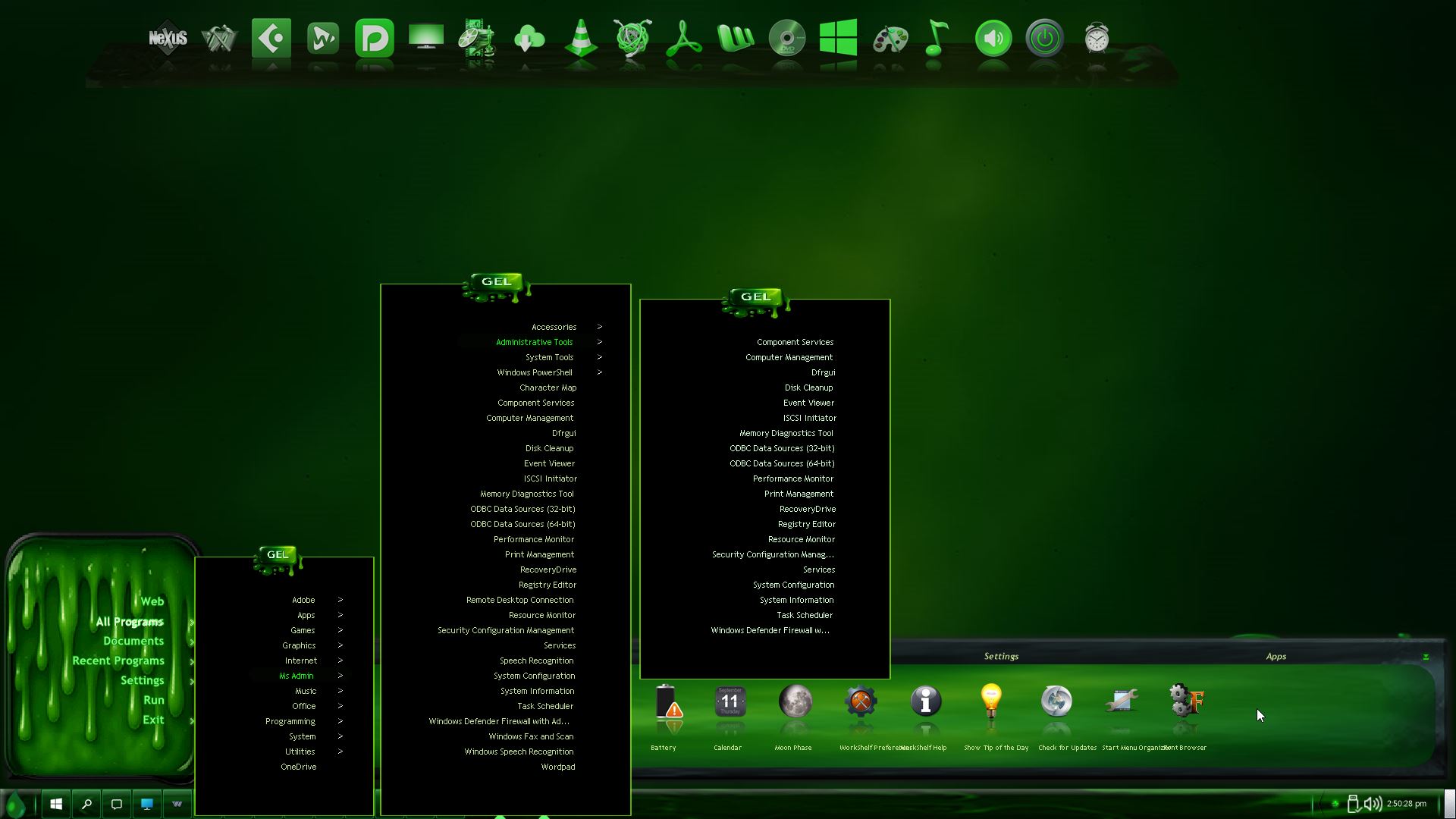Open the alarm clock dock icon

point(1096,38)
